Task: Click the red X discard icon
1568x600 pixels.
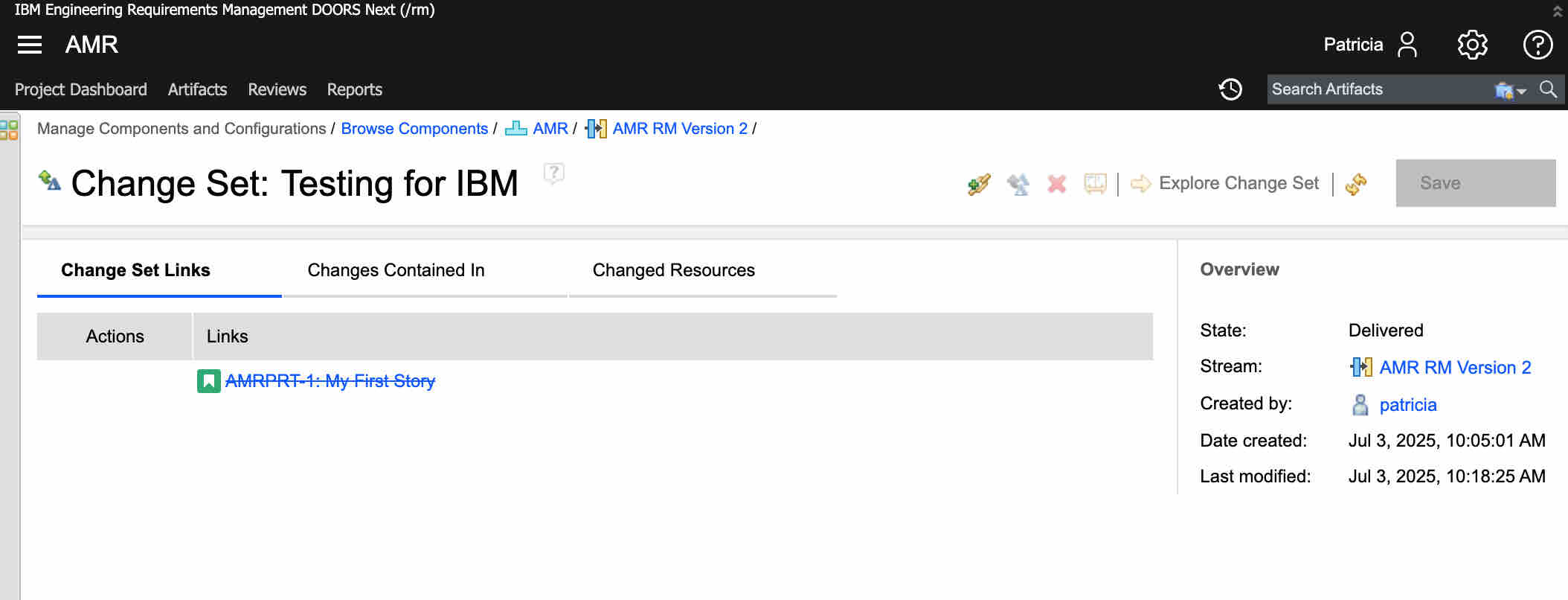Action: (x=1056, y=184)
